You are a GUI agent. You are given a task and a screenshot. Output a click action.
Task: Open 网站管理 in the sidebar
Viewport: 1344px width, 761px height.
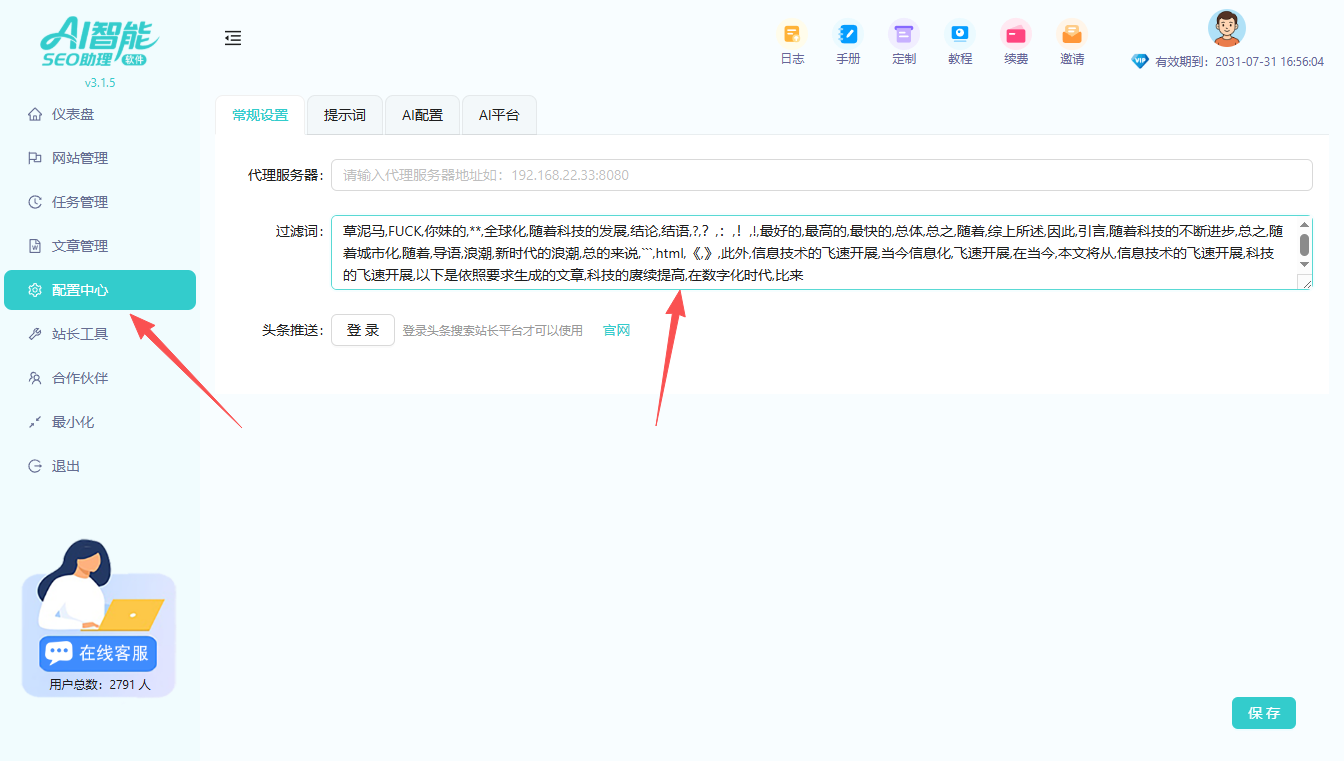coord(80,158)
